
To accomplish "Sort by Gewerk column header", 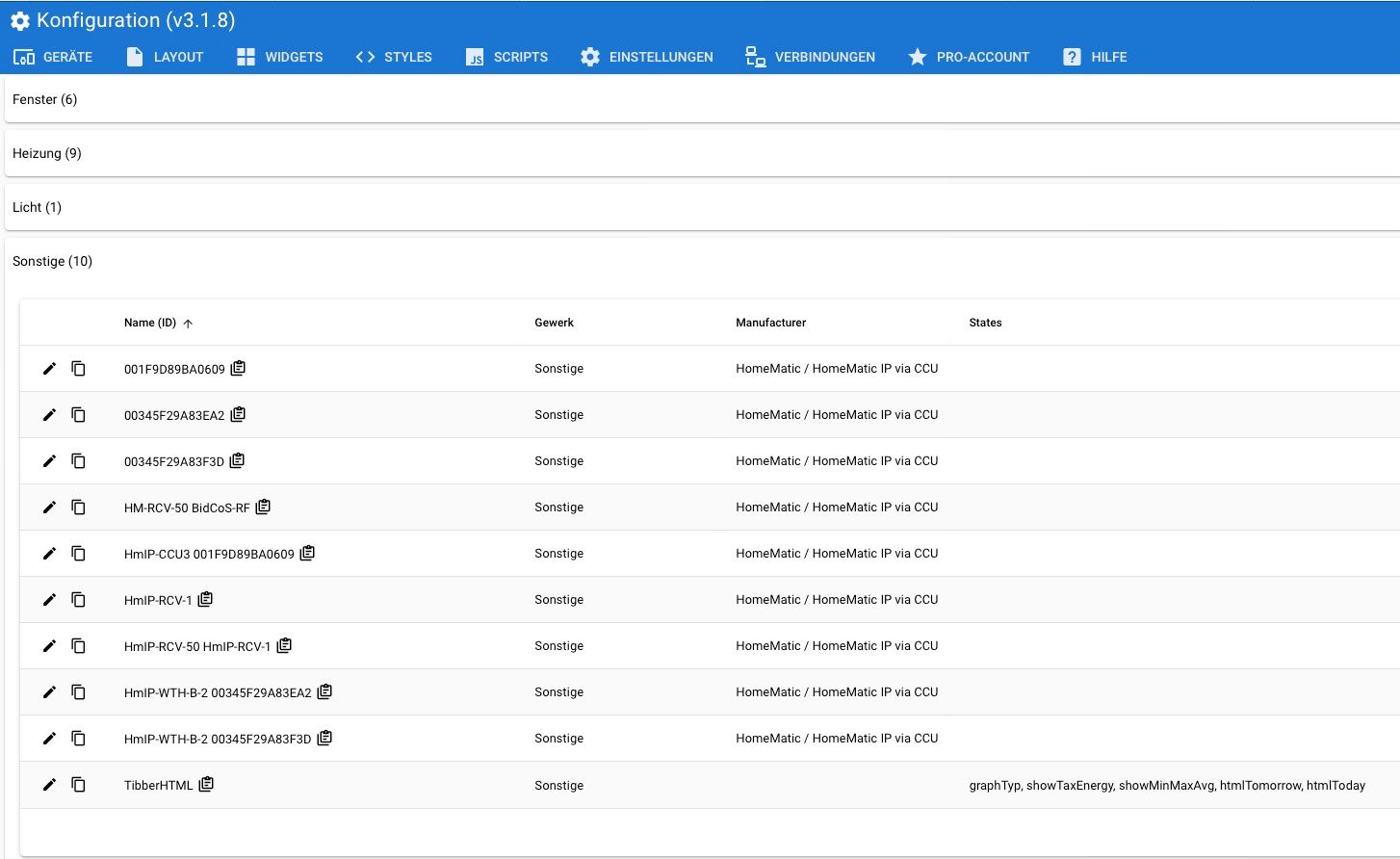I will click(555, 323).
